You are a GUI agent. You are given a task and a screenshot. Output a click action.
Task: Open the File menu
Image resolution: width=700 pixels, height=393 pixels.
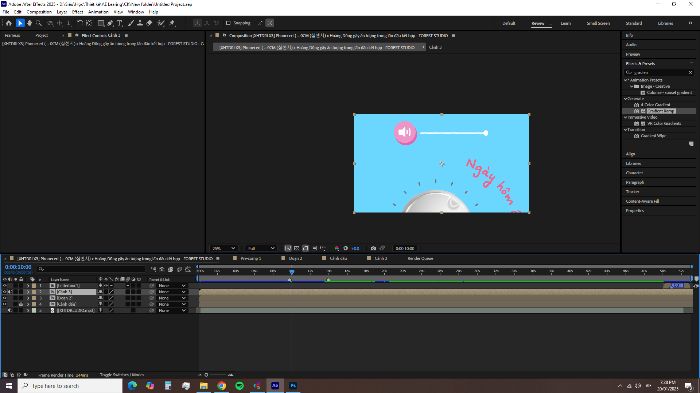coord(6,12)
